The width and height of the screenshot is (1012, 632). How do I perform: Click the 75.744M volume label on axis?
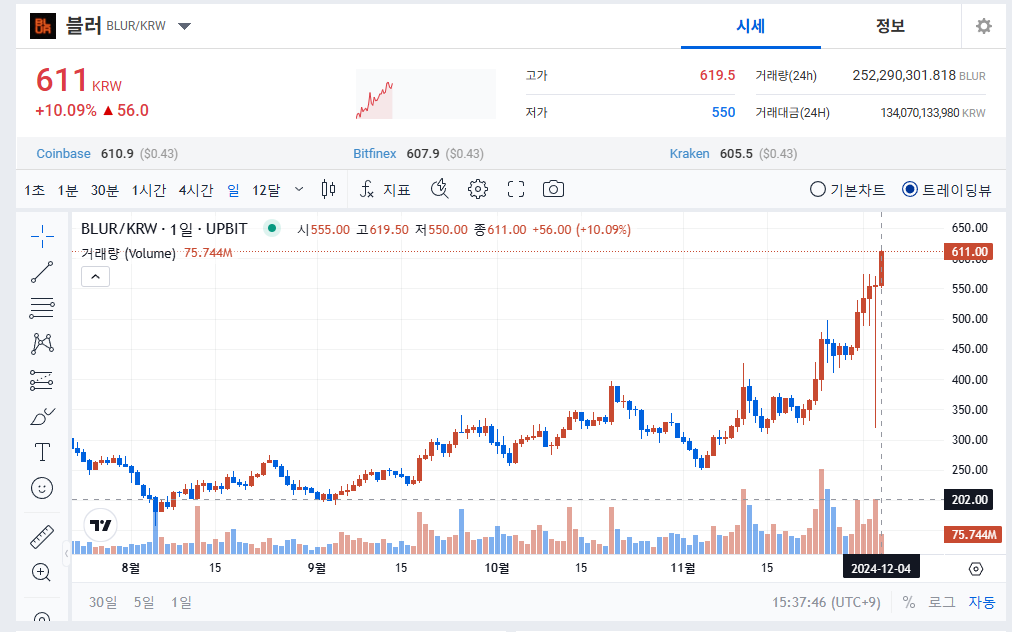pyautogui.click(x=973, y=535)
